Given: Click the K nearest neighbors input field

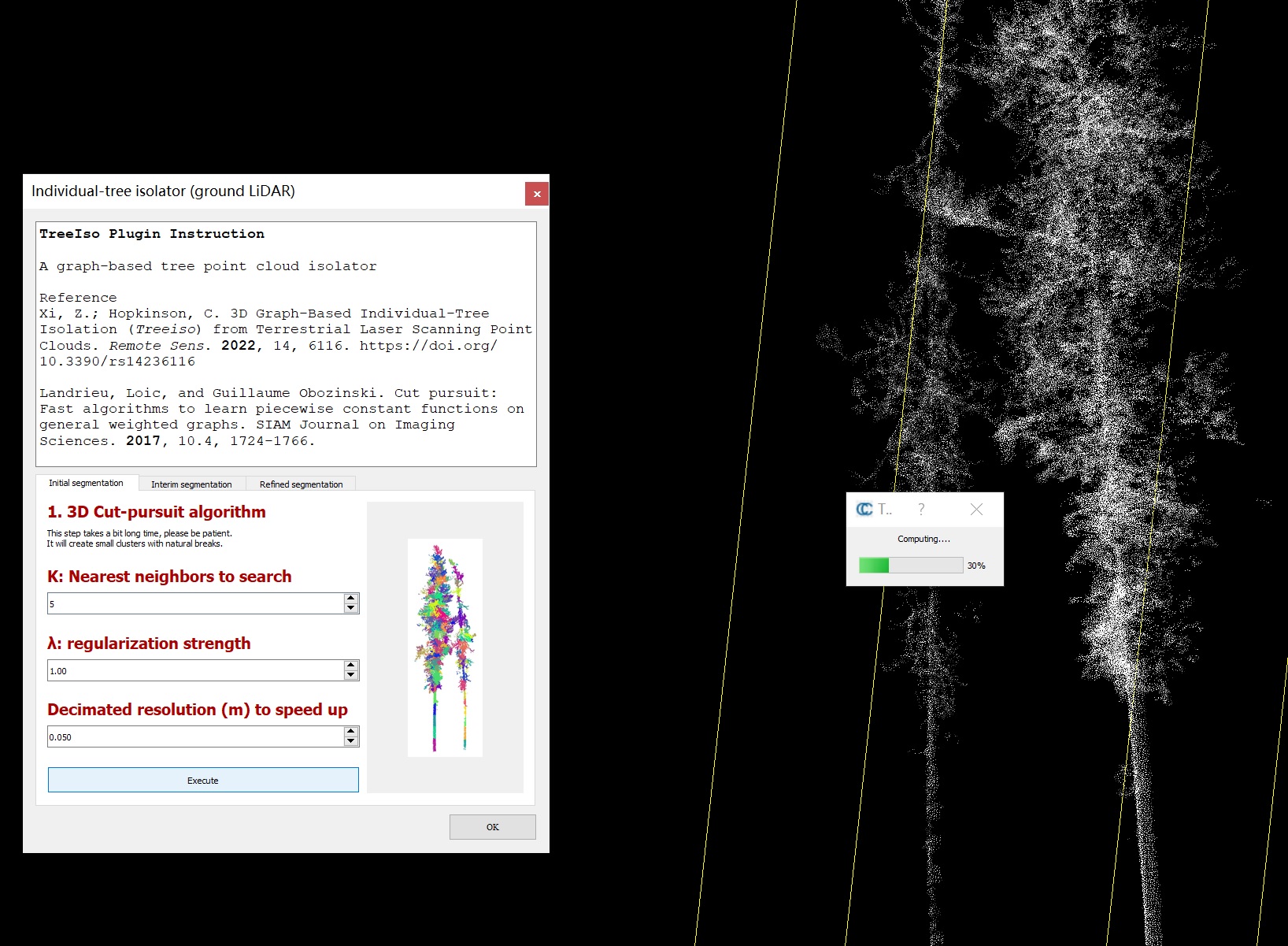Looking at the screenshot, I should tap(194, 604).
